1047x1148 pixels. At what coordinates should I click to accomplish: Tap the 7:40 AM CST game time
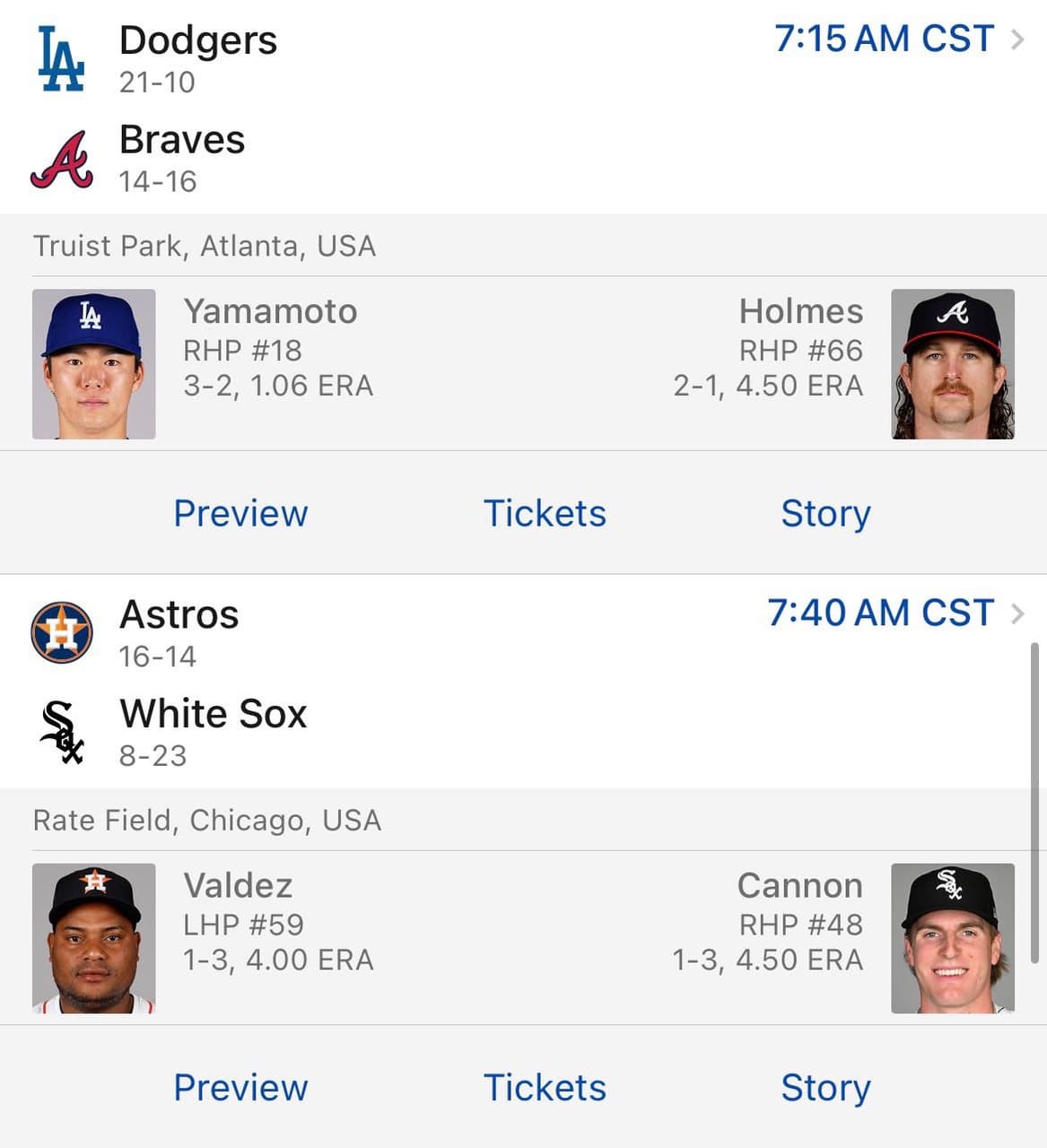click(x=880, y=613)
